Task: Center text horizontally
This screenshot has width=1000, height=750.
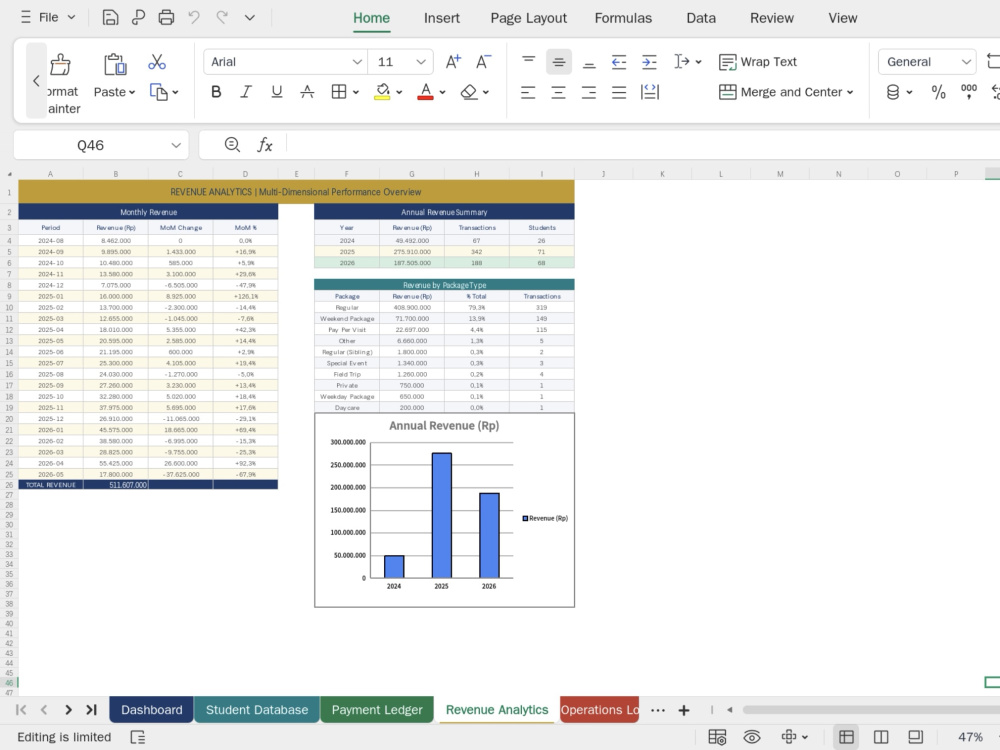Action: point(559,92)
